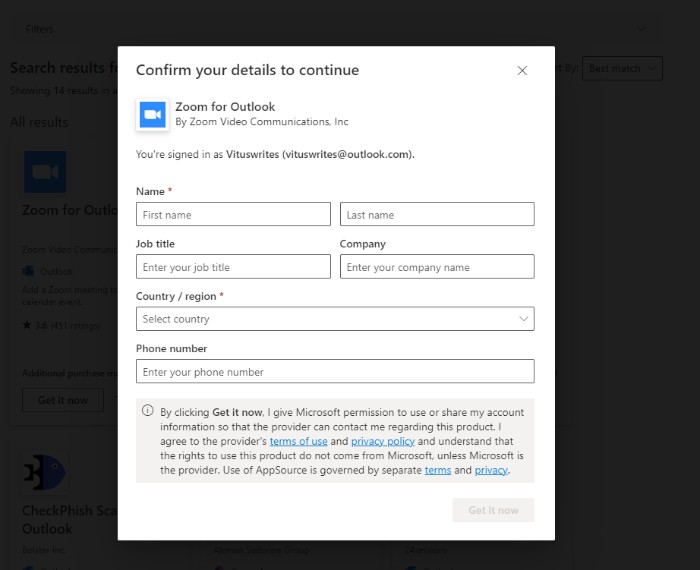Click the 'Country / region' label
The image size is (700, 570).
tap(176, 296)
